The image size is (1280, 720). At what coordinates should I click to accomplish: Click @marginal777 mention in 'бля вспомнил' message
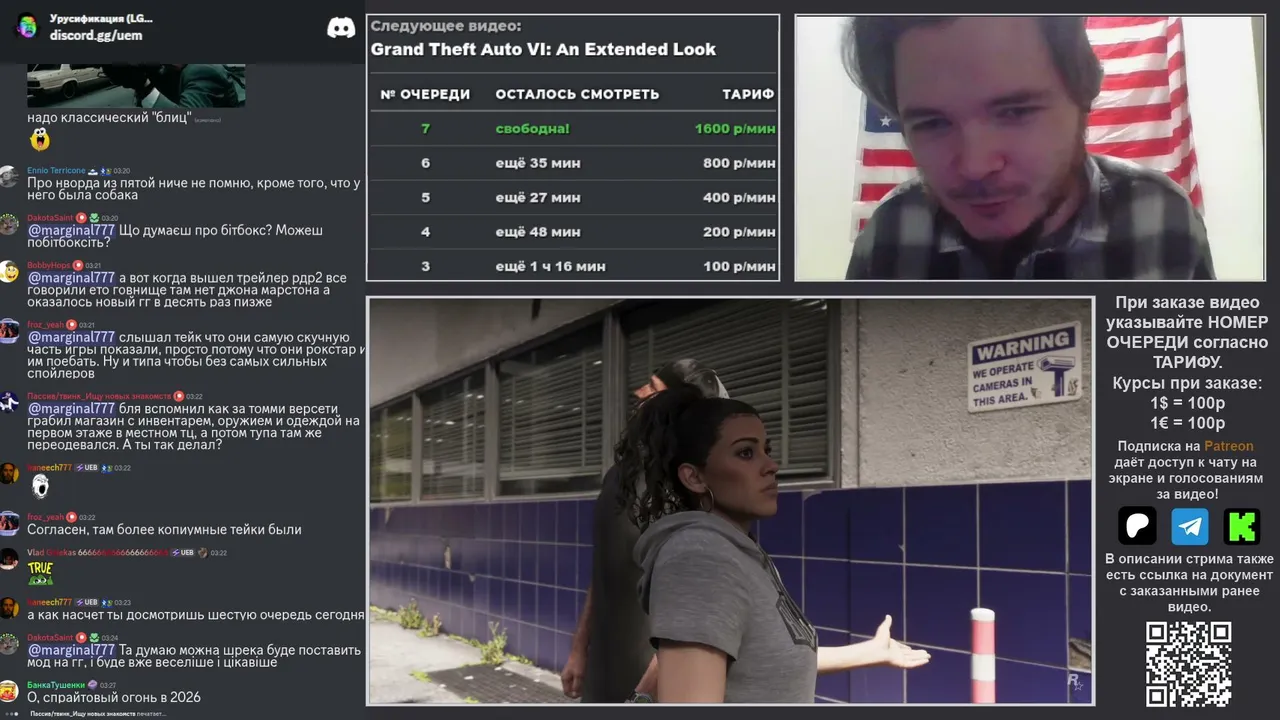pos(71,408)
